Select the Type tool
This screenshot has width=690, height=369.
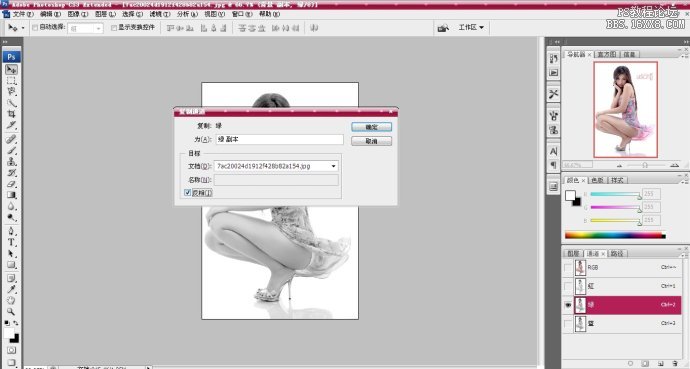tap(11, 242)
